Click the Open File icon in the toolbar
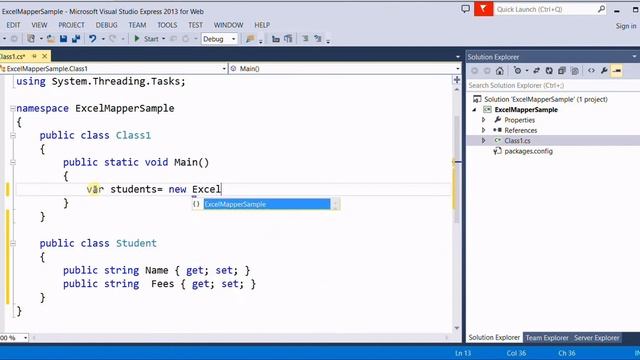 point(51,39)
